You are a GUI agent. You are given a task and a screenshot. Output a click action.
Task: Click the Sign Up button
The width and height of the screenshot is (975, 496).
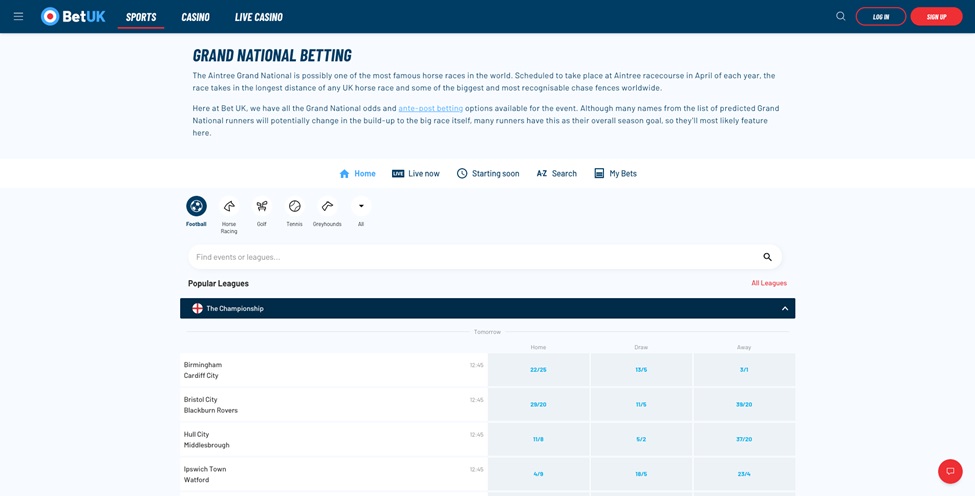click(x=936, y=17)
